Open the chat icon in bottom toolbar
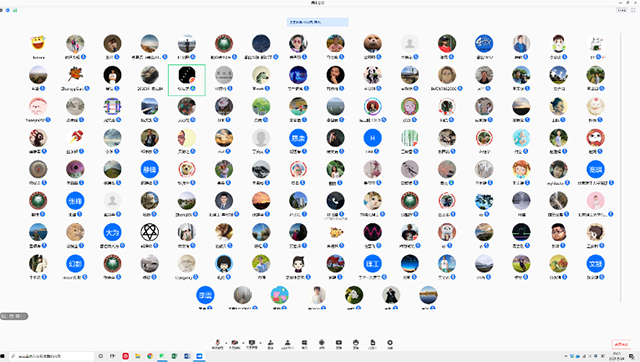The image size is (640, 362). click(x=304, y=344)
